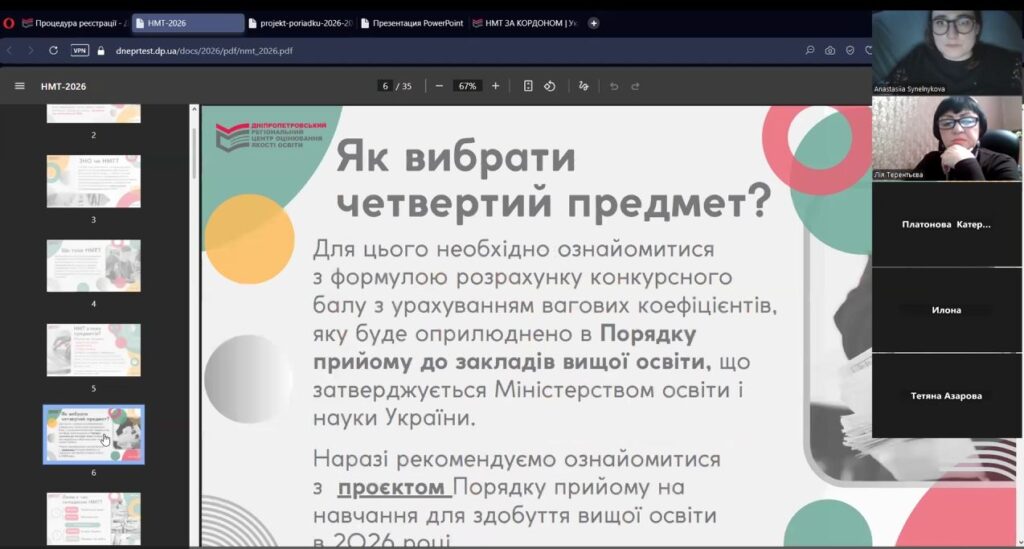Click the fit to page icon
The width and height of the screenshot is (1024, 549).
coord(528,86)
